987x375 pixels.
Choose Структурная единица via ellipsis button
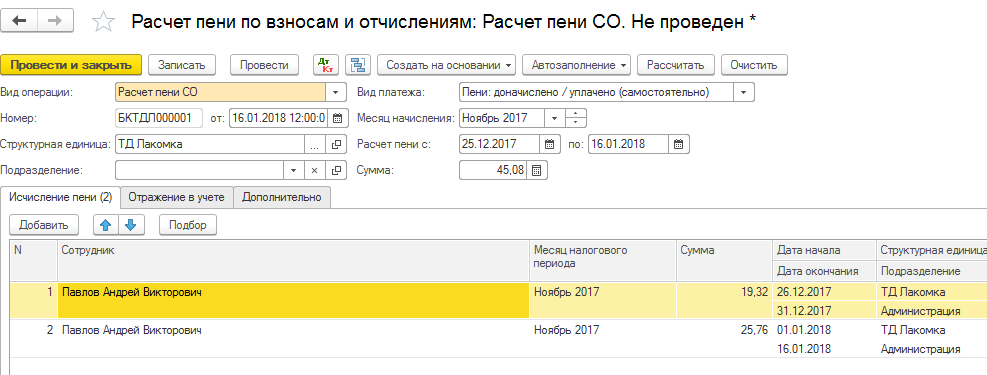click(x=316, y=144)
